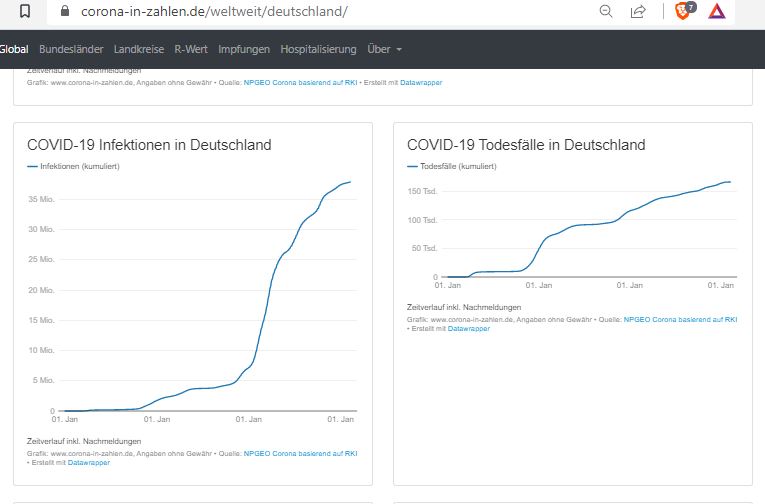Click the Datawrapper link in the topmost card
Screen dimensions: 765x504
click(421, 82)
